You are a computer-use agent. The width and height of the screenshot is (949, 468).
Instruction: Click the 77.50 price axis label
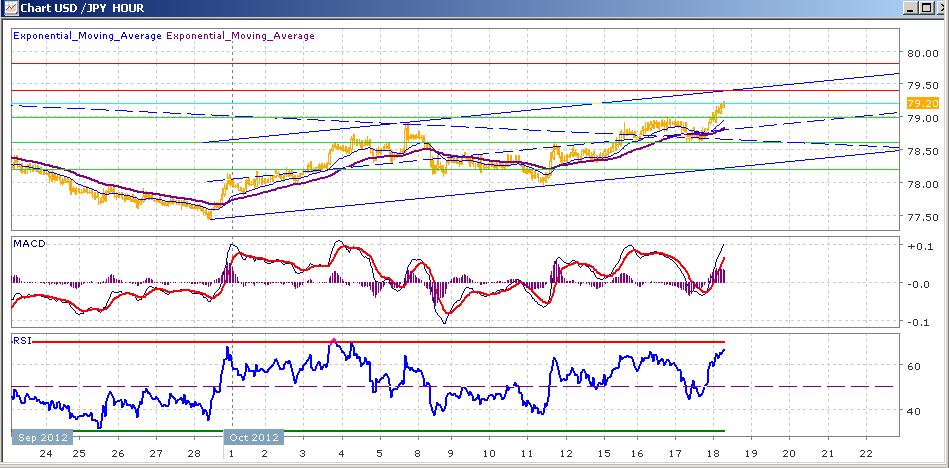(922, 217)
